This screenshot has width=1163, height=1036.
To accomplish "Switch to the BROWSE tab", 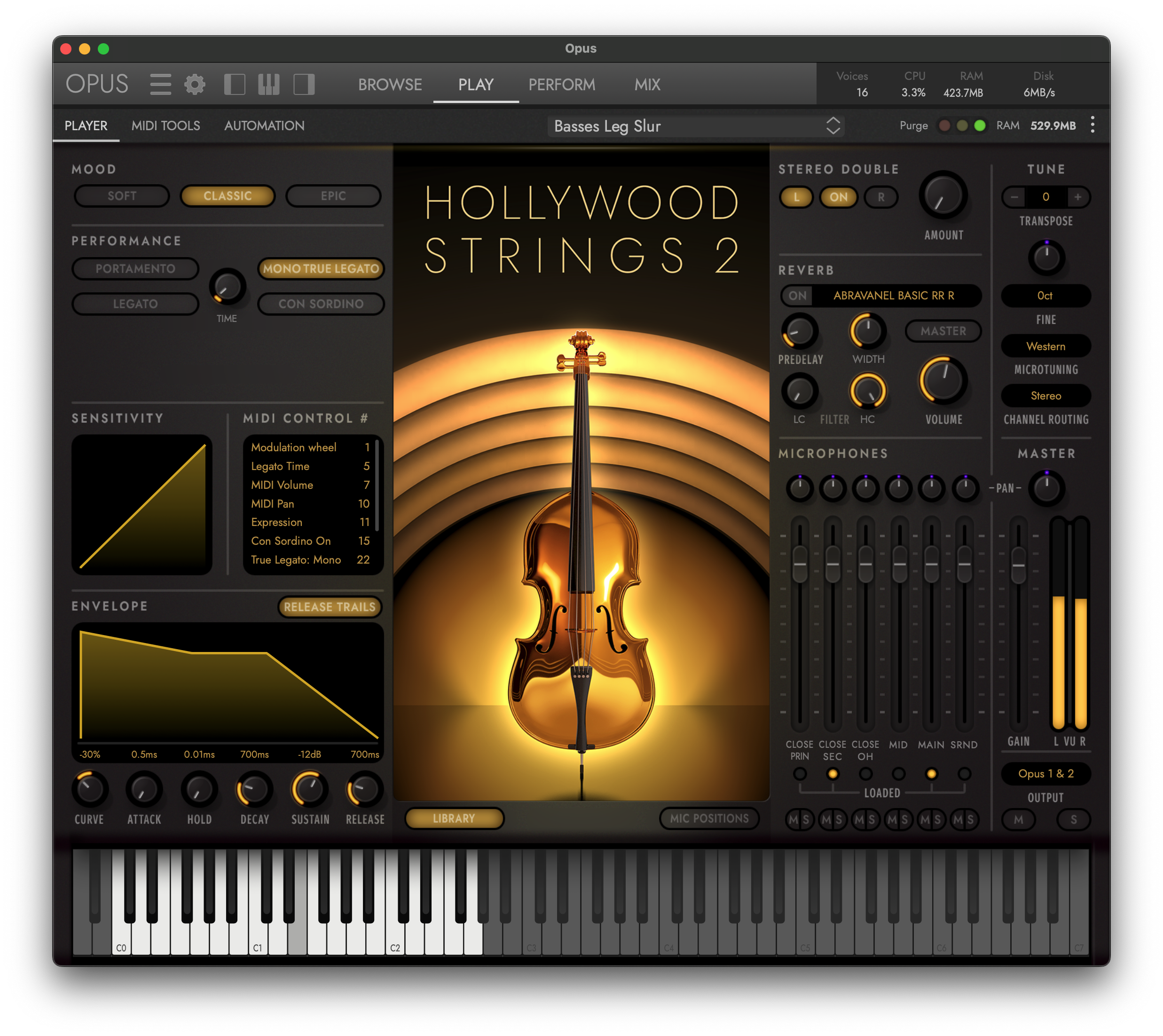I will tap(390, 85).
